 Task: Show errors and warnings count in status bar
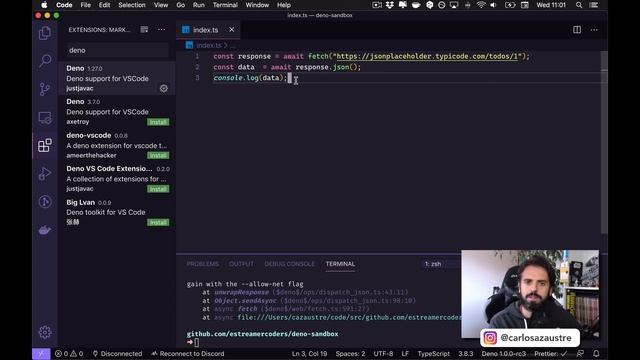click(x=69, y=354)
